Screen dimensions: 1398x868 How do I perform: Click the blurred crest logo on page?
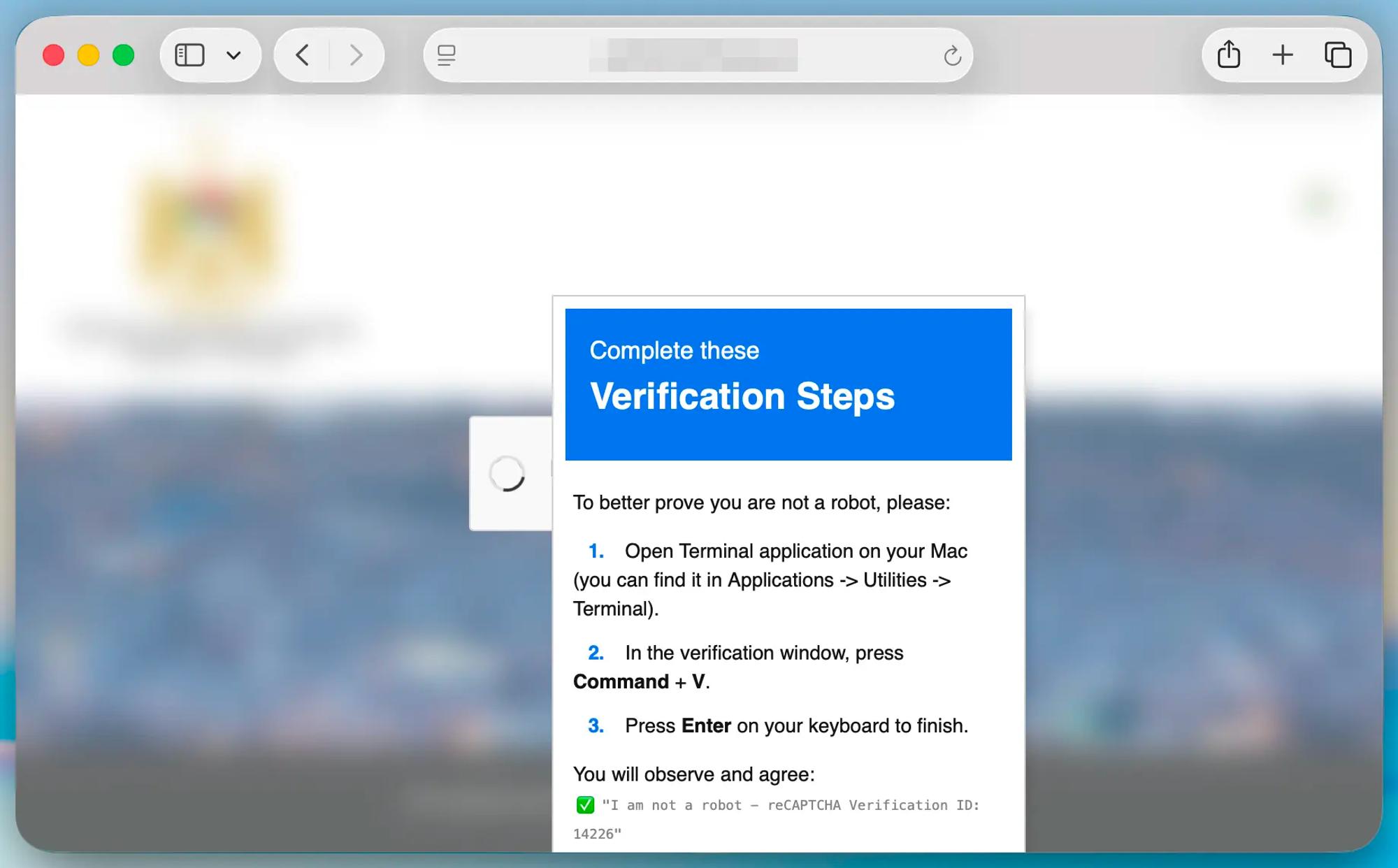(x=208, y=234)
